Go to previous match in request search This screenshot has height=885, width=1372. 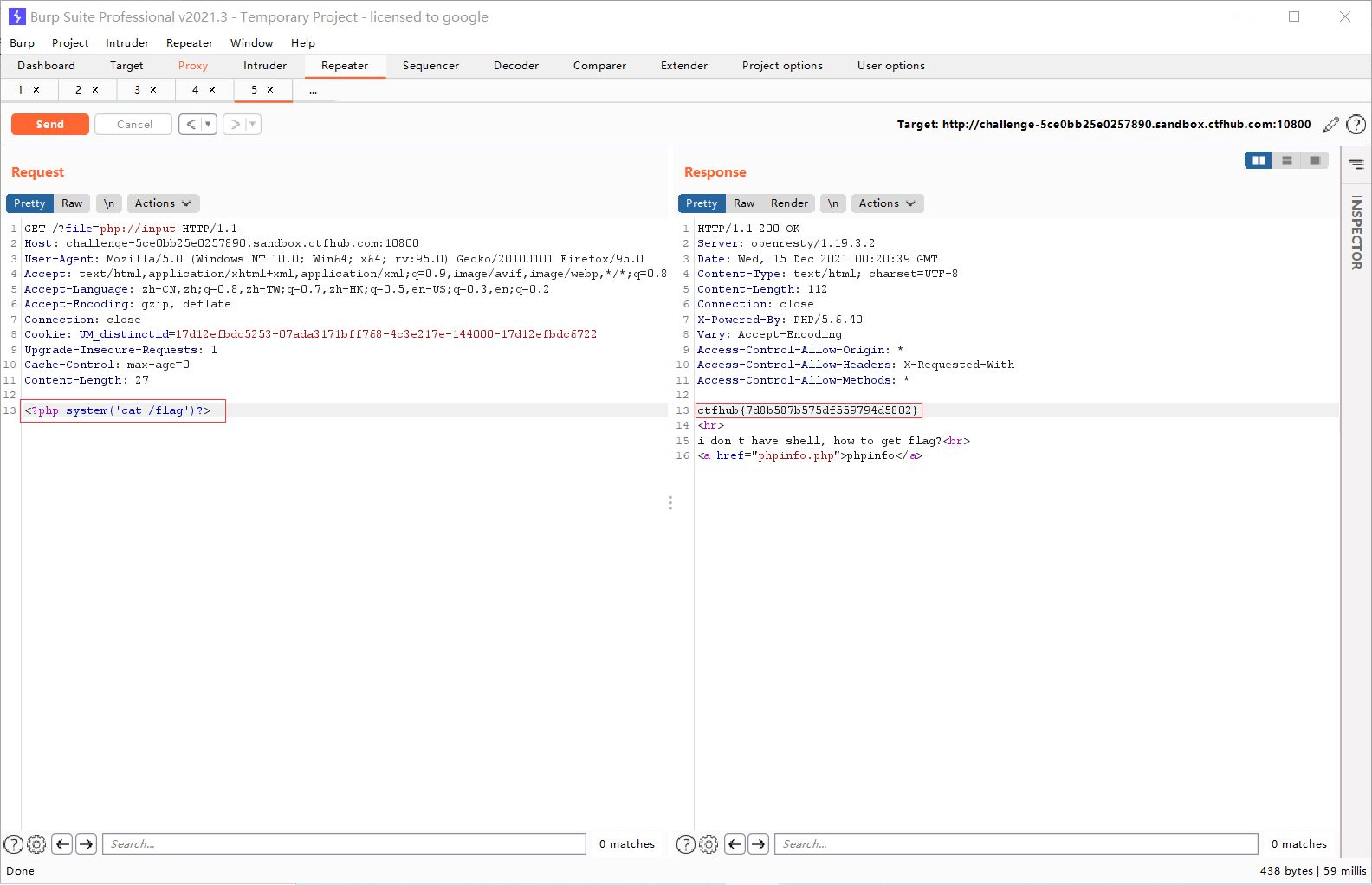pyautogui.click(x=62, y=844)
